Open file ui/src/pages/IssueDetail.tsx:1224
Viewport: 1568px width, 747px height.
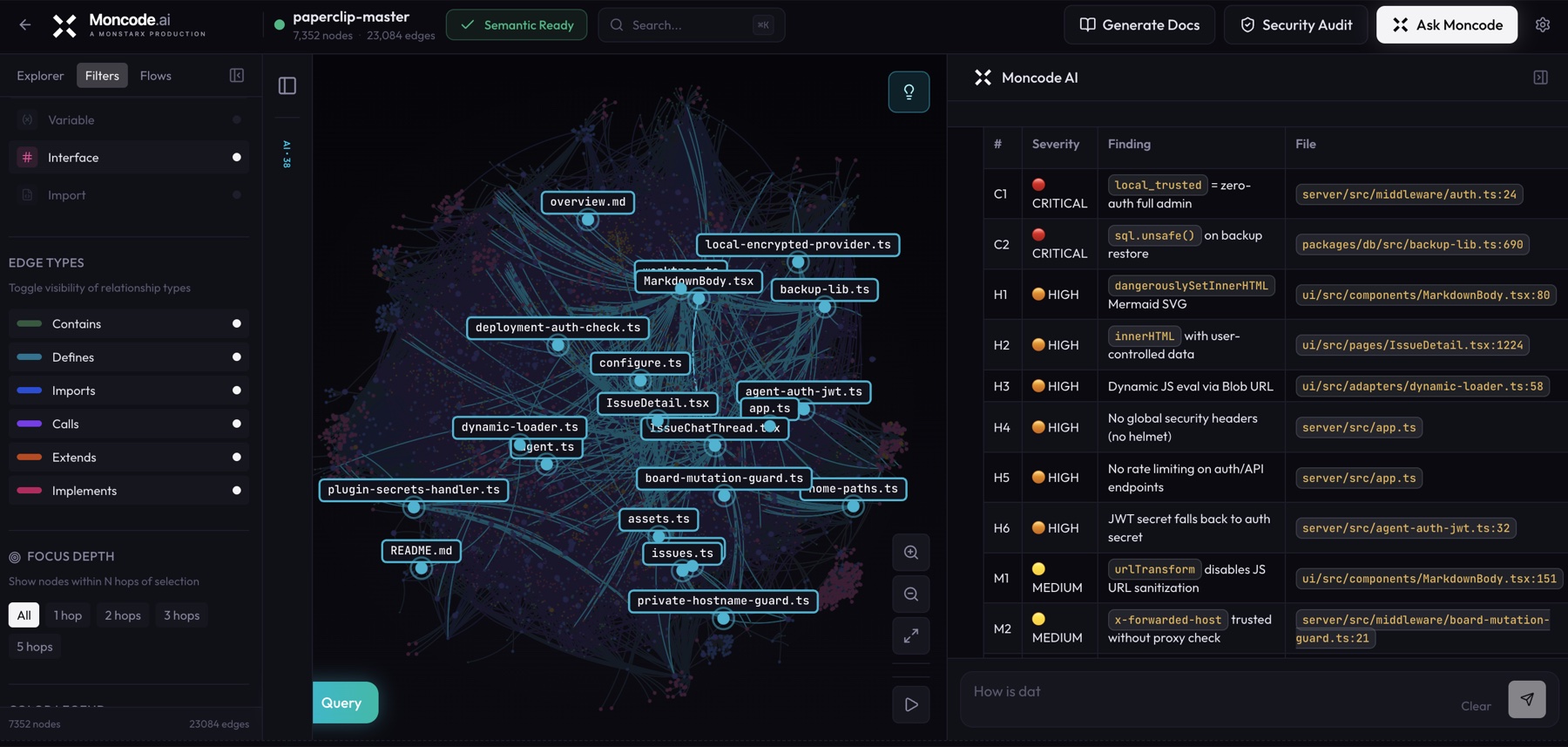click(1412, 345)
